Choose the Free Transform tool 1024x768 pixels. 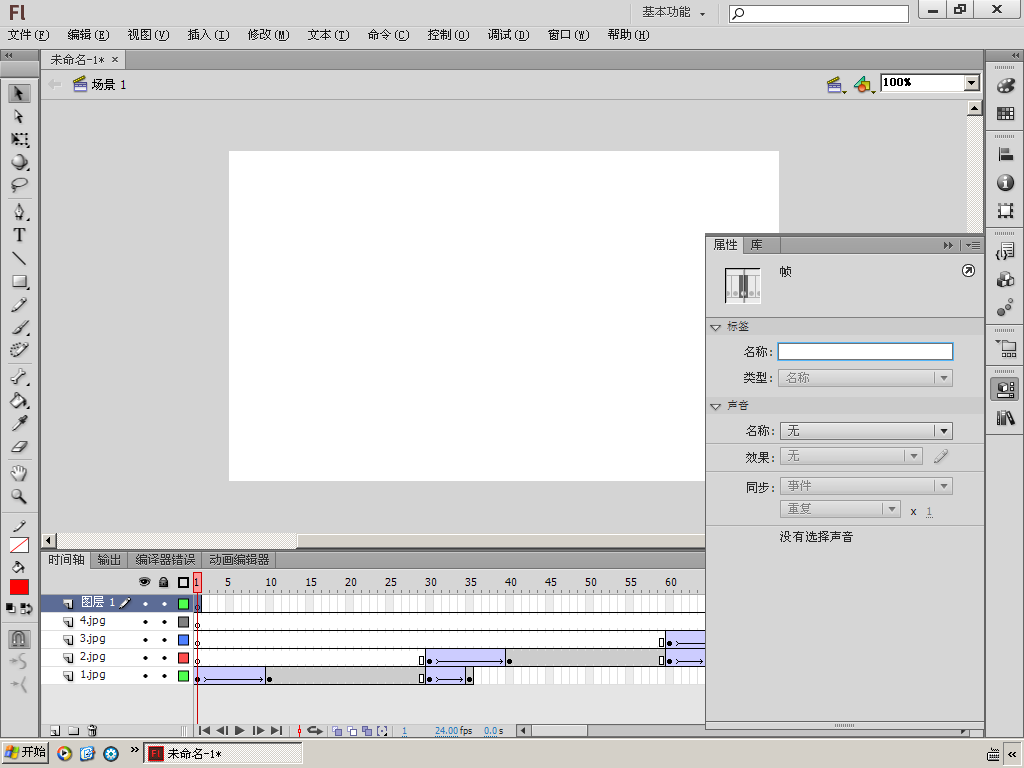tap(19, 139)
